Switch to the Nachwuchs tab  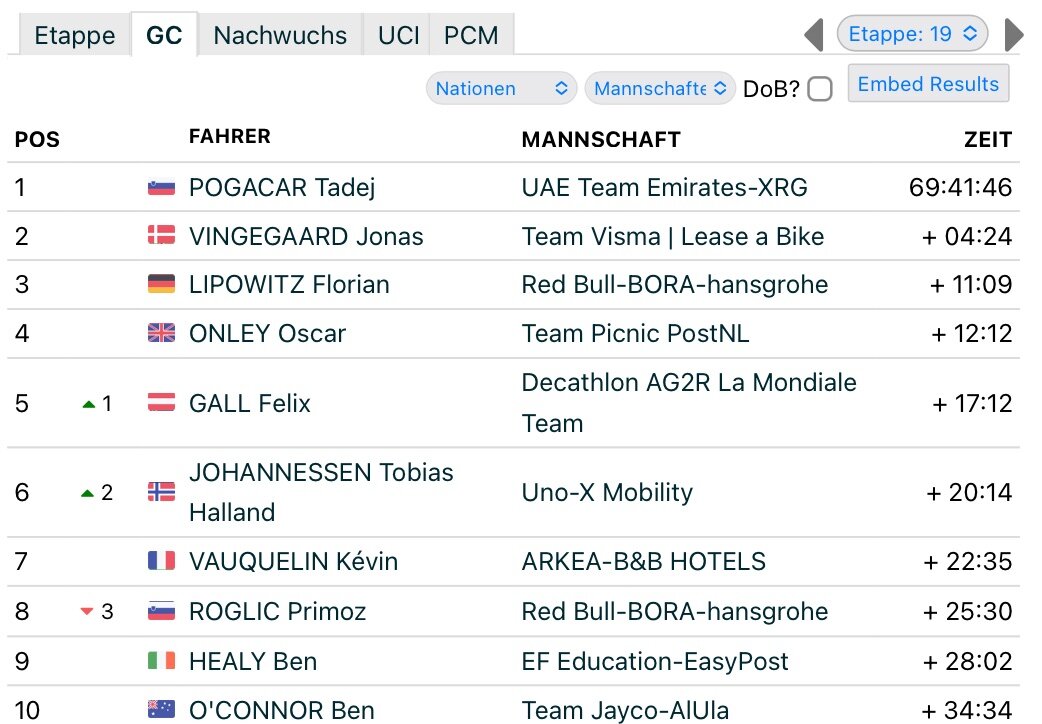click(x=280, y=35)
